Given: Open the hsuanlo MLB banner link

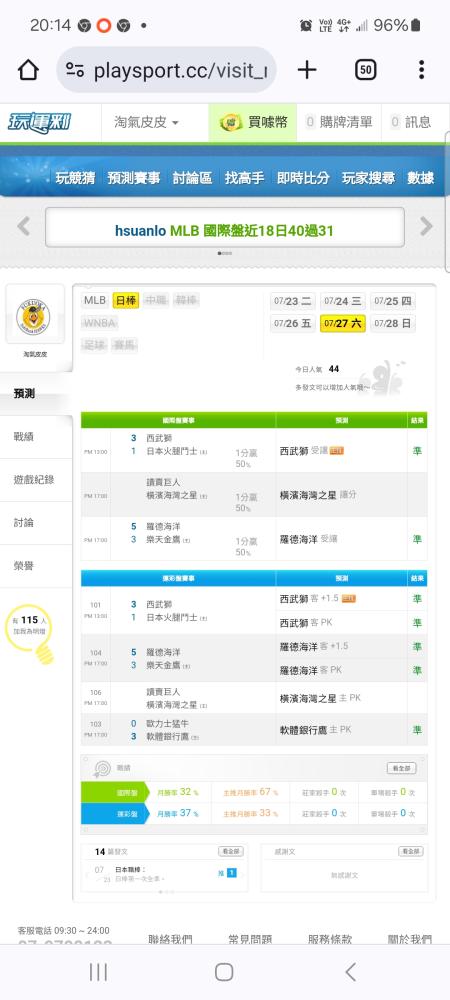Looking at the screenshot, I should click(224, 230).
